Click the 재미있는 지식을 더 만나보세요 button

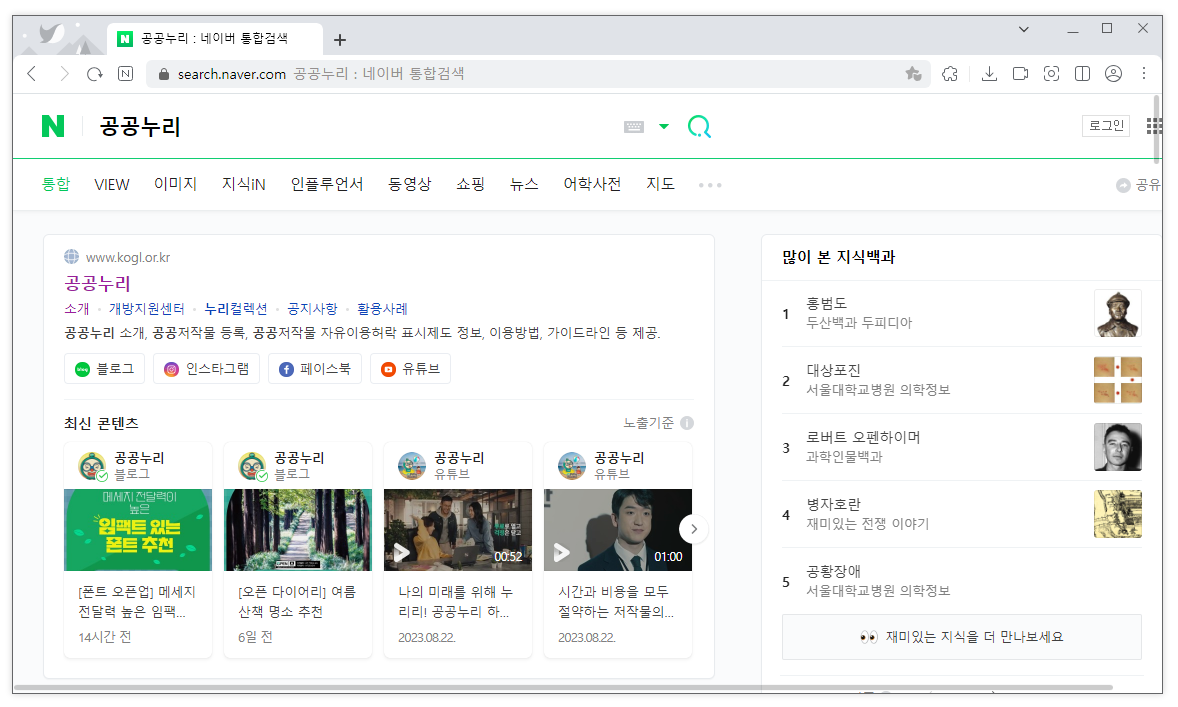(962, 636)
